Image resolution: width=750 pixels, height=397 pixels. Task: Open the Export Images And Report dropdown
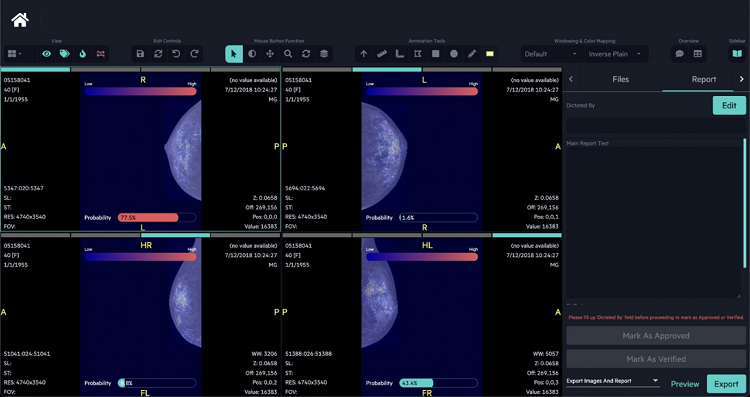[613, 381]
